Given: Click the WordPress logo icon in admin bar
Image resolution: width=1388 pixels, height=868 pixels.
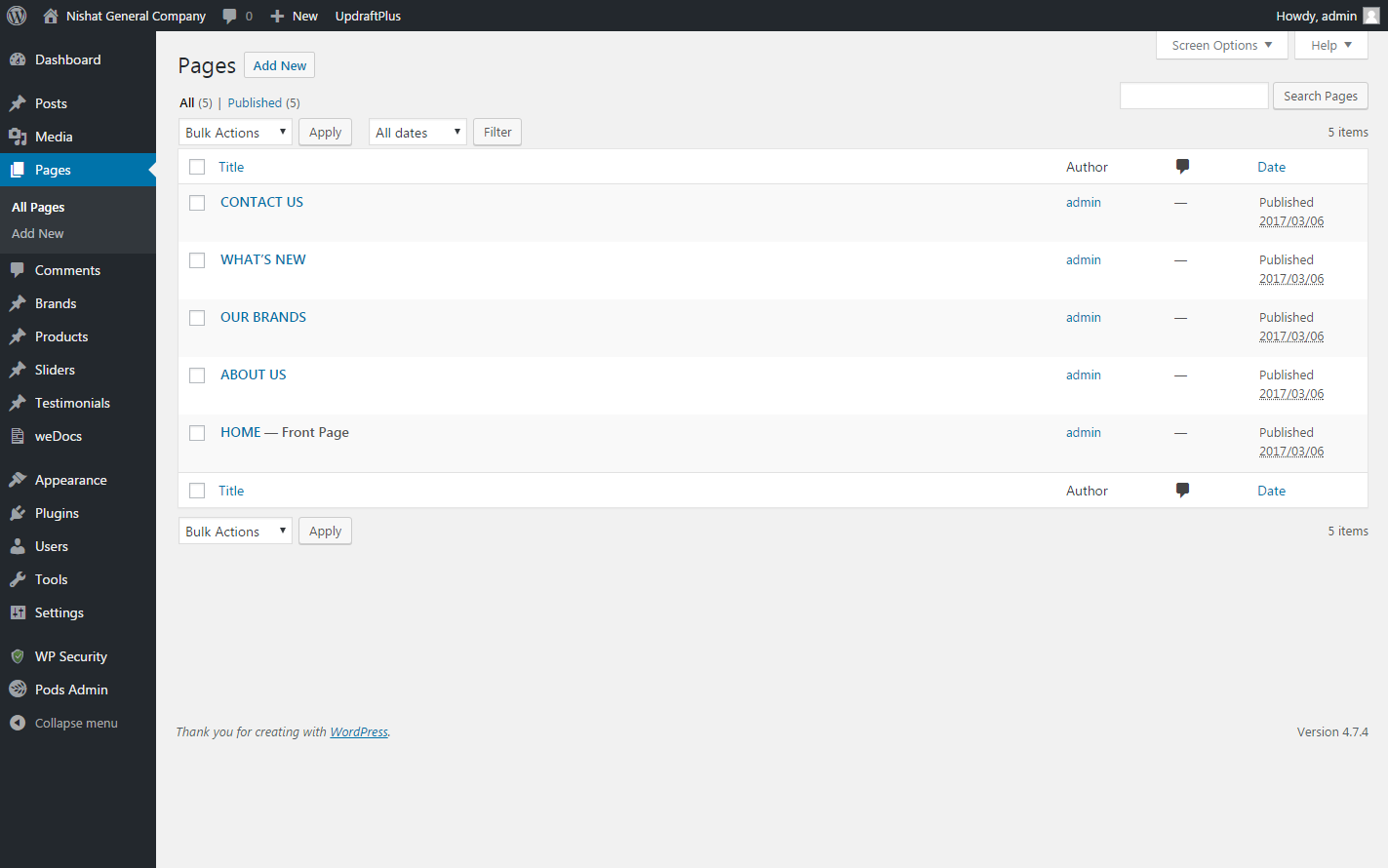Looking at the screenshot, I should (17, 16).
